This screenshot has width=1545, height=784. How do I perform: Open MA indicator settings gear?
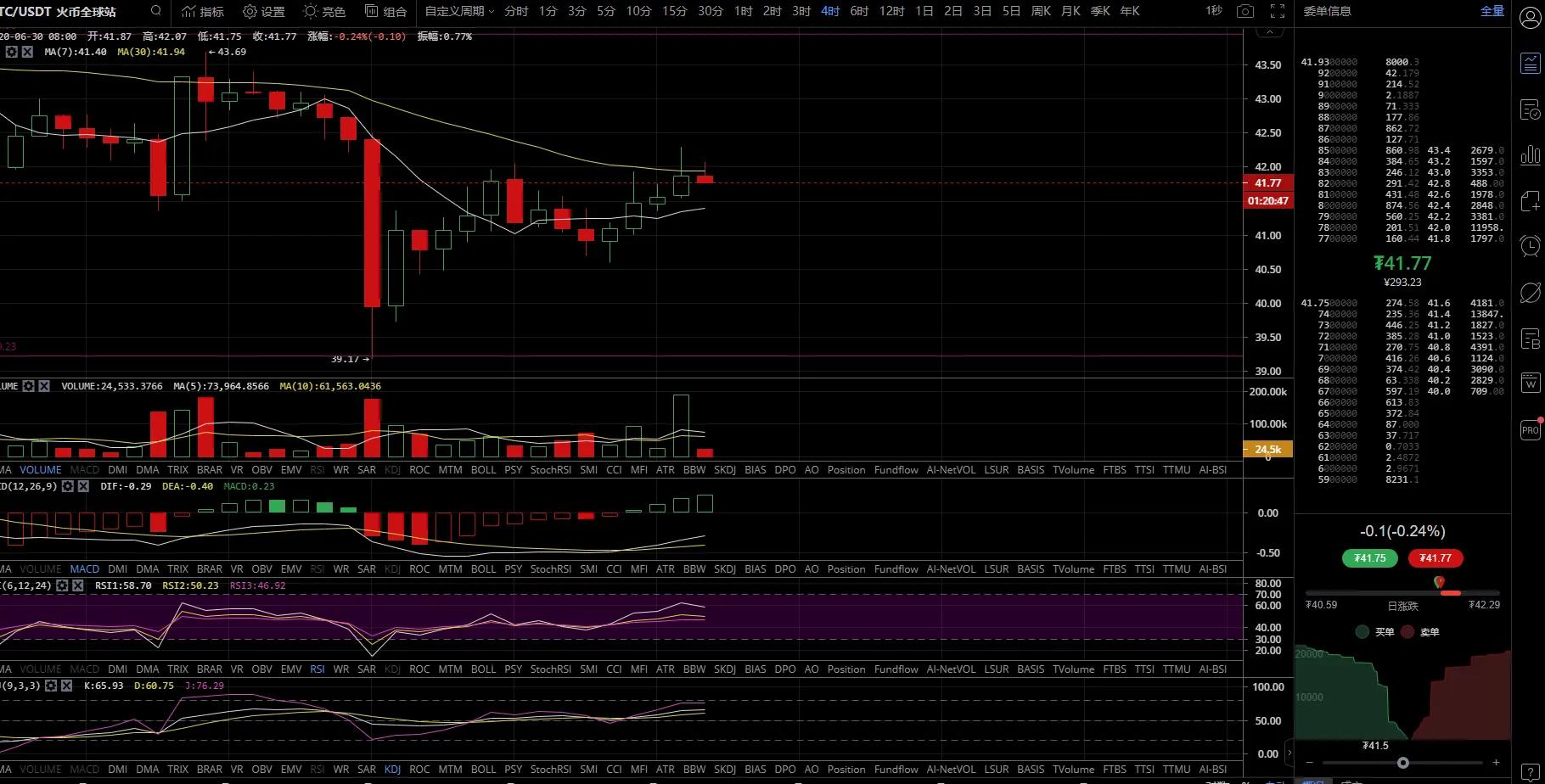point(12,52)
